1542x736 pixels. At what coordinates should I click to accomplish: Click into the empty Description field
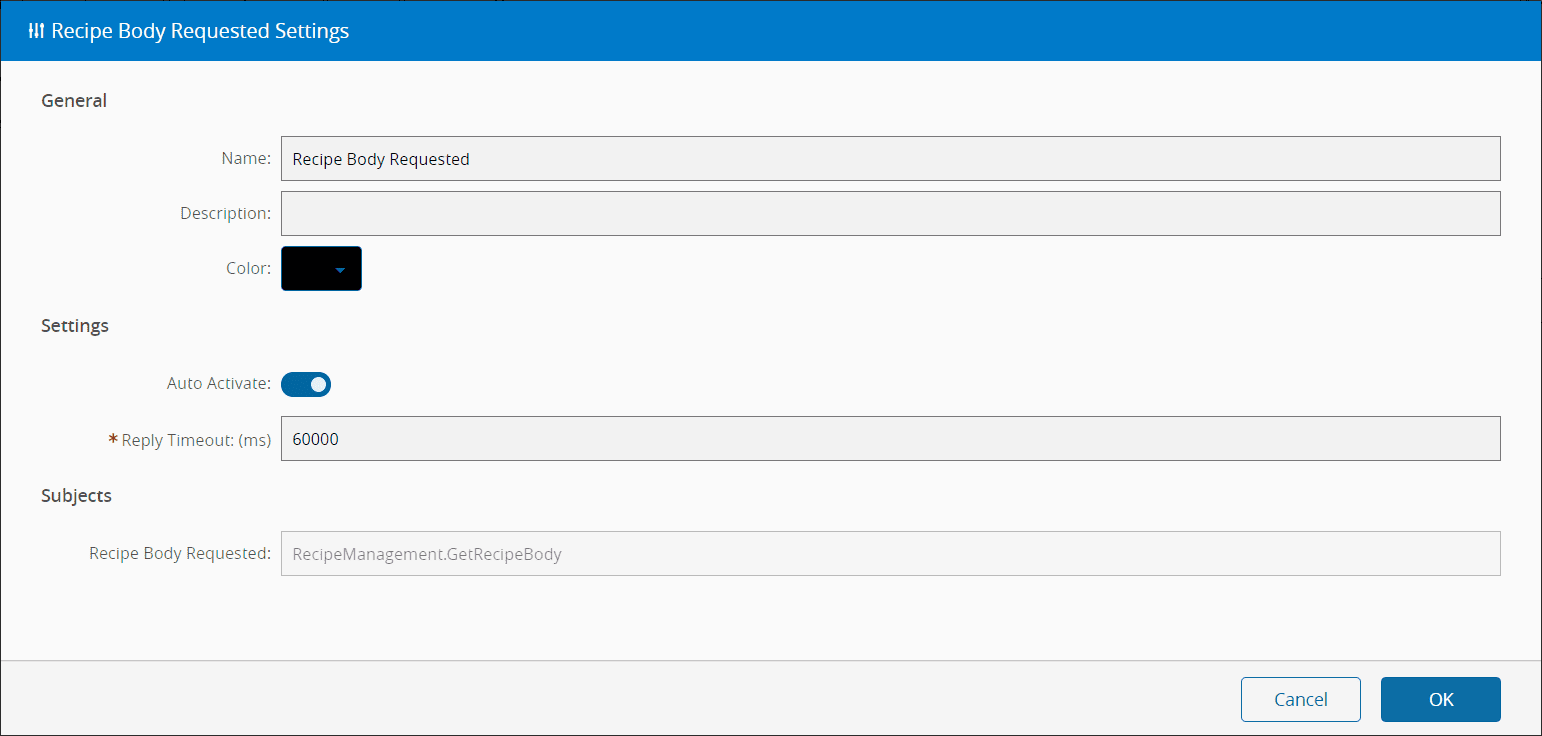click(x=890, y=213)
